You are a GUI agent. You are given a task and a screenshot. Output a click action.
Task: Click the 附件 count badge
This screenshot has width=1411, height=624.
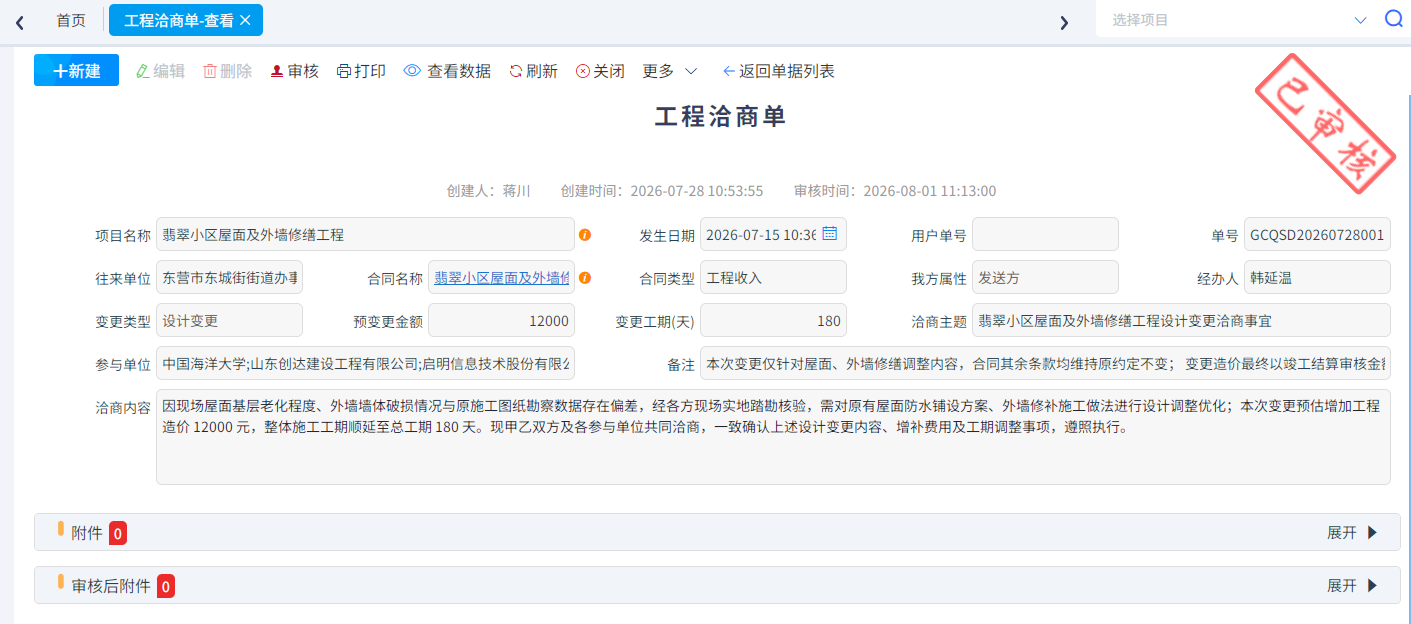pyautogui.click(x=118, y=533)
